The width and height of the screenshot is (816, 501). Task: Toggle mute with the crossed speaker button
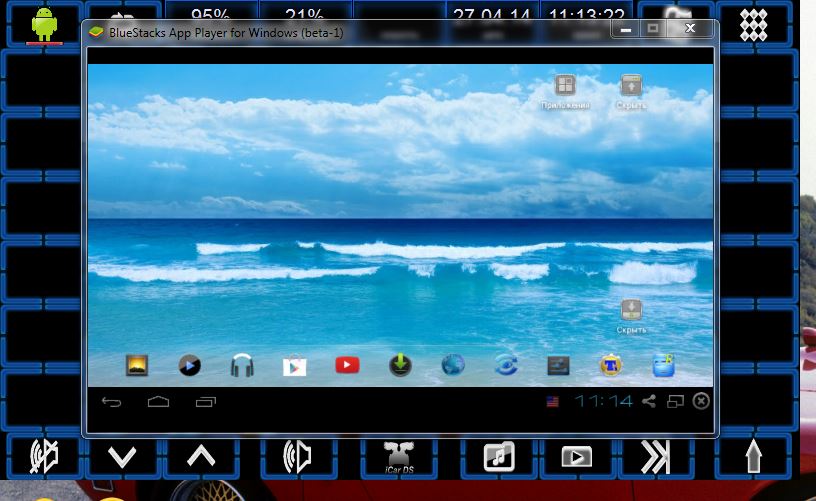(x=43, y=457)
